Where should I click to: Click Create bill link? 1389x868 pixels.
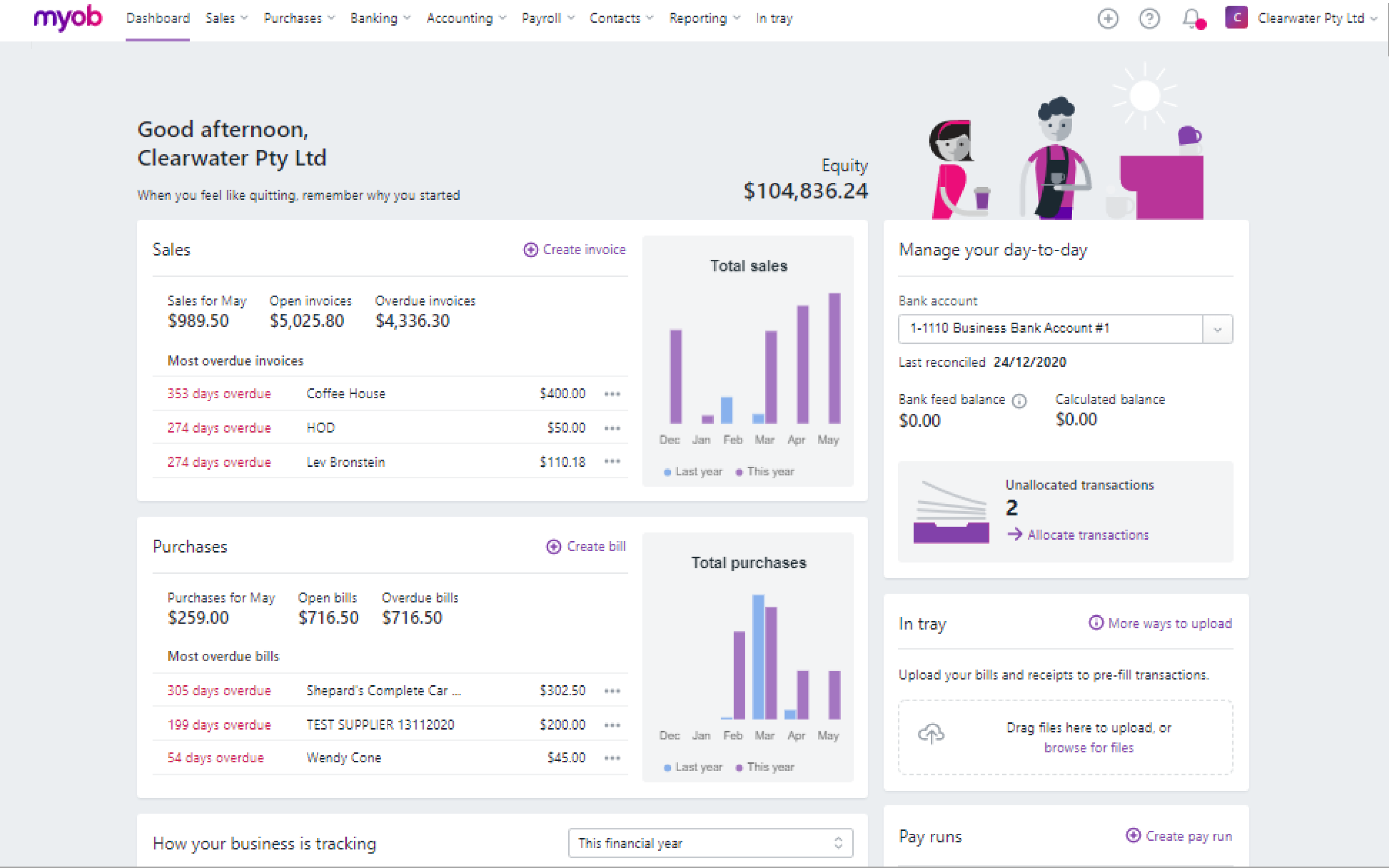pyautogui.click(x=596, y=546)
